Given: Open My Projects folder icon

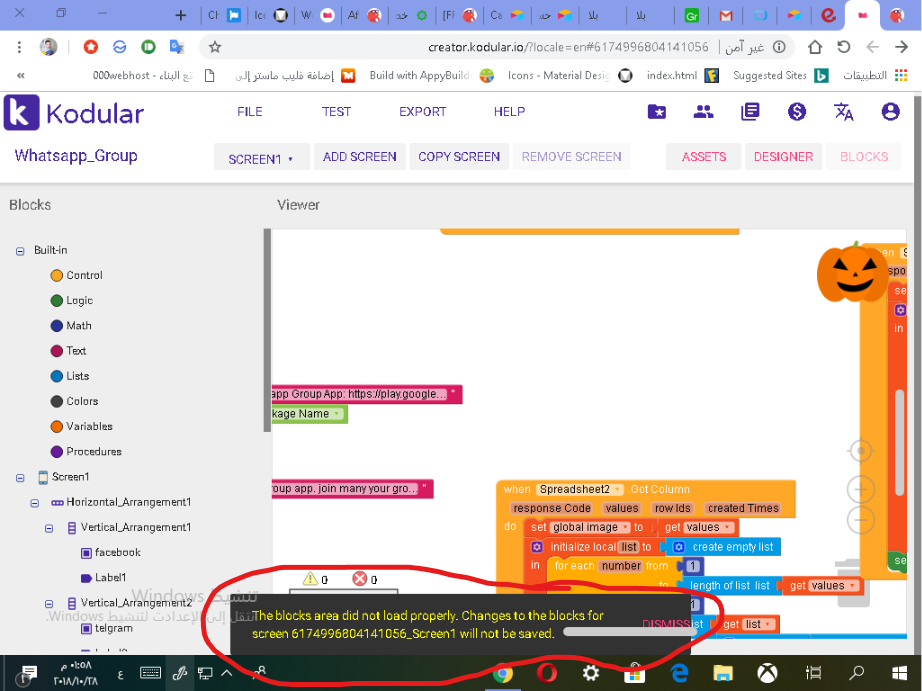Looking at the screenshot, I should 657,112.
